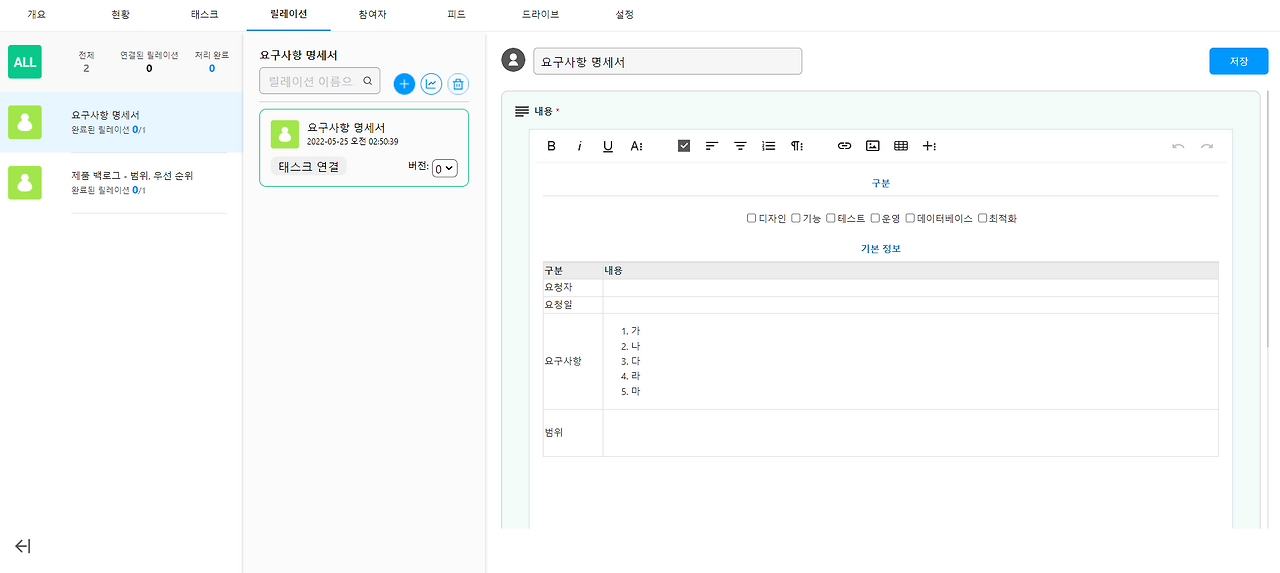Select 요구사항 명세서 in the left list

coord(121,122)
